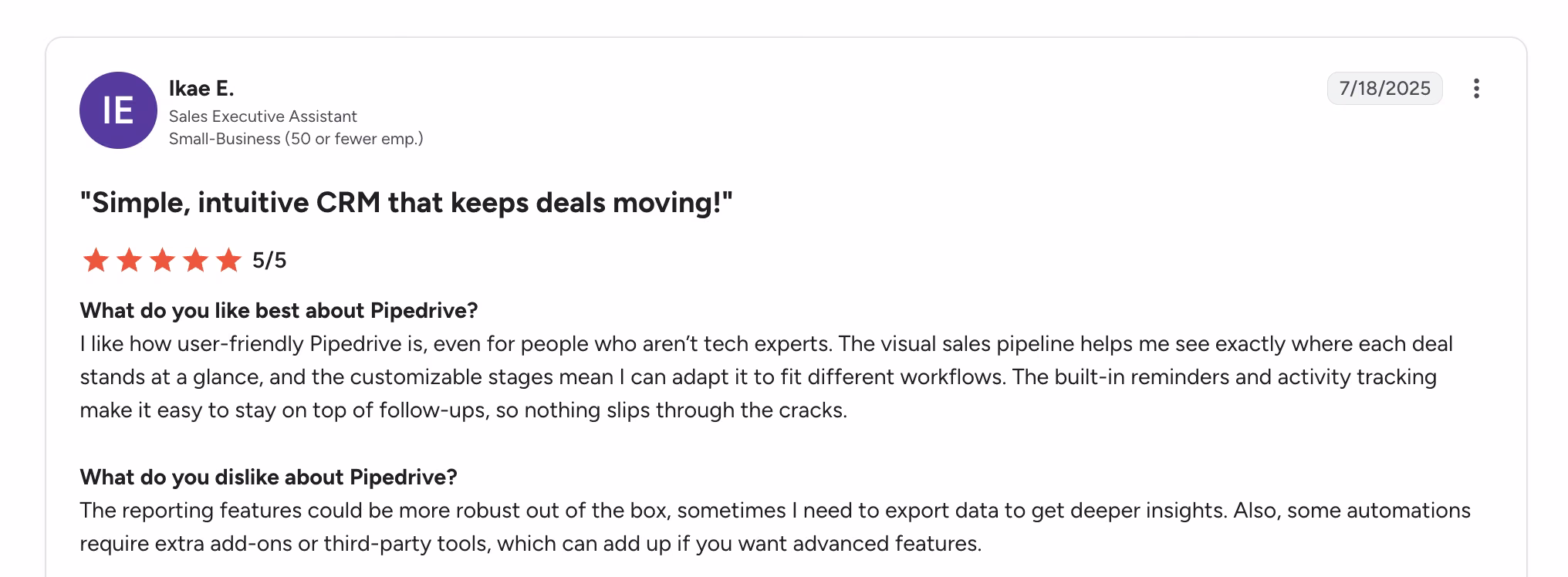Select the fourth rating star

195,260
